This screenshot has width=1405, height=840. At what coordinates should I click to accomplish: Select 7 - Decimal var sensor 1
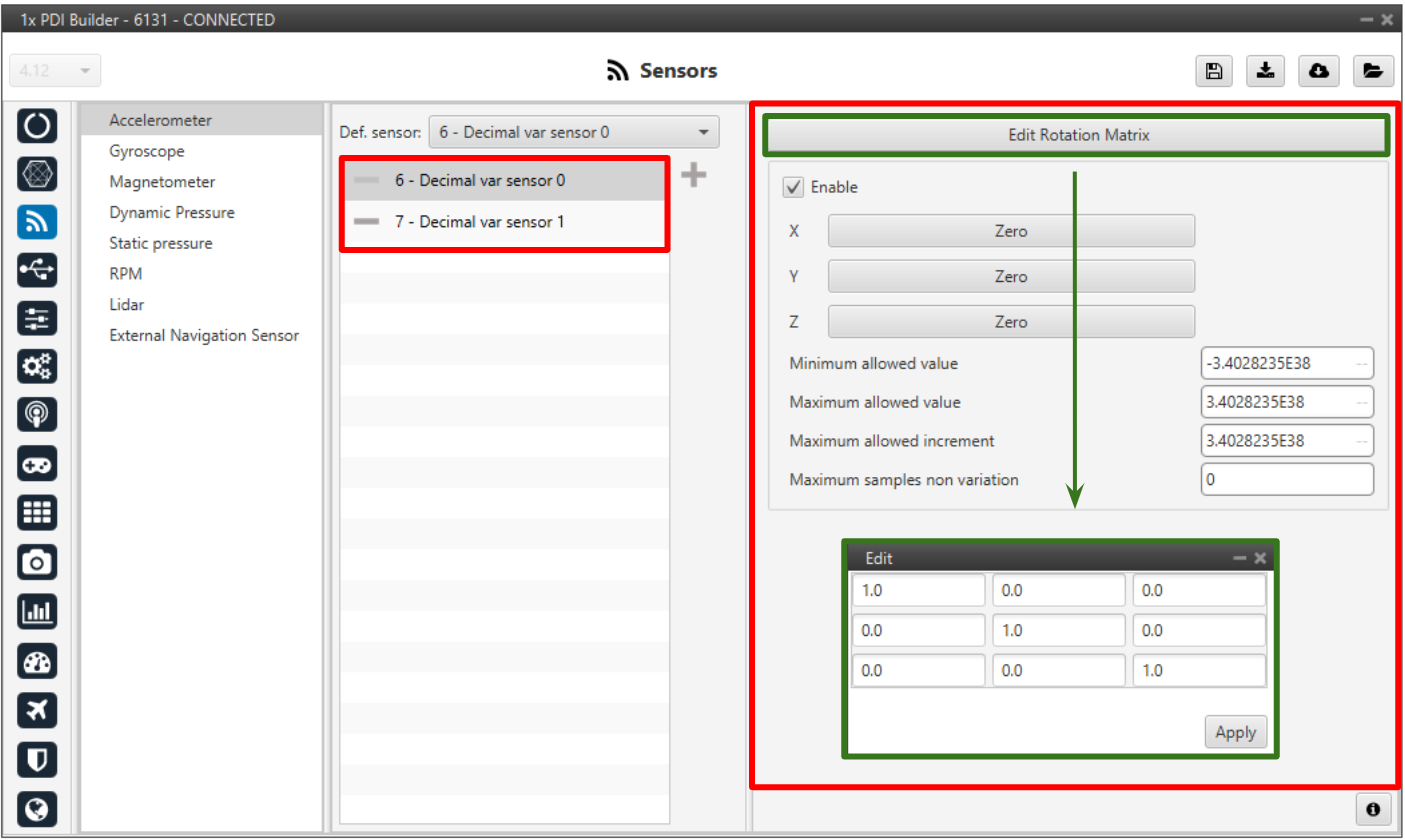point(479,222)
